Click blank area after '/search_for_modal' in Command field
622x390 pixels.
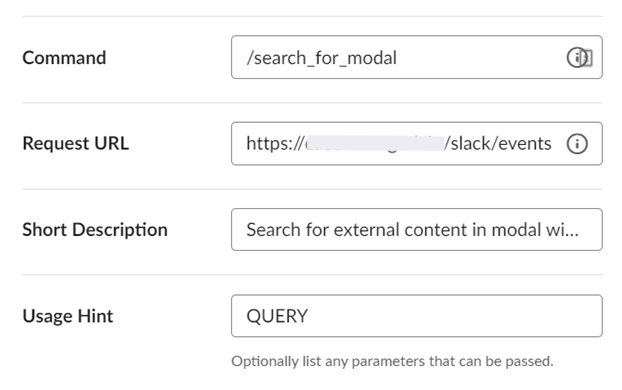(480, 58)
